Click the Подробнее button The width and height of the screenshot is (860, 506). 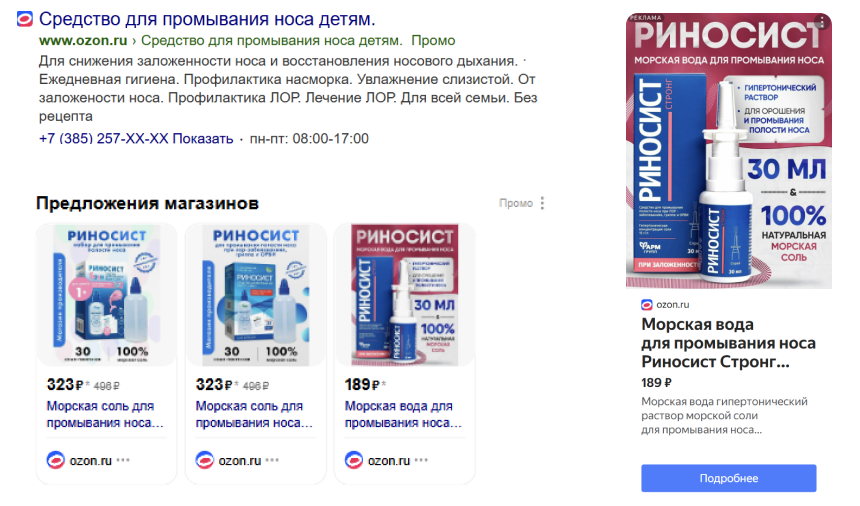pyautogui.click(x=728, y=478)
